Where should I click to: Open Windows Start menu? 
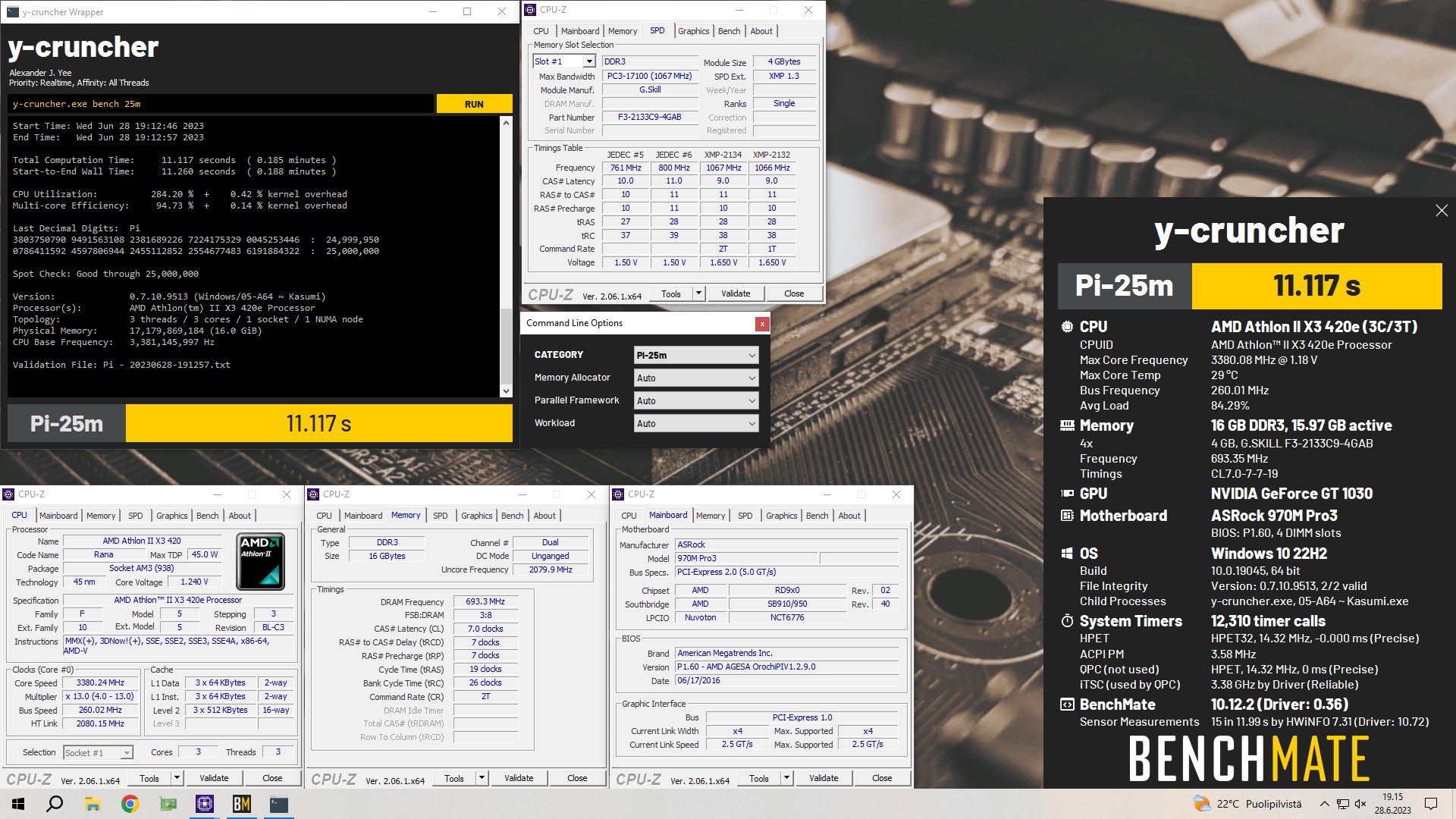[18, 804]
